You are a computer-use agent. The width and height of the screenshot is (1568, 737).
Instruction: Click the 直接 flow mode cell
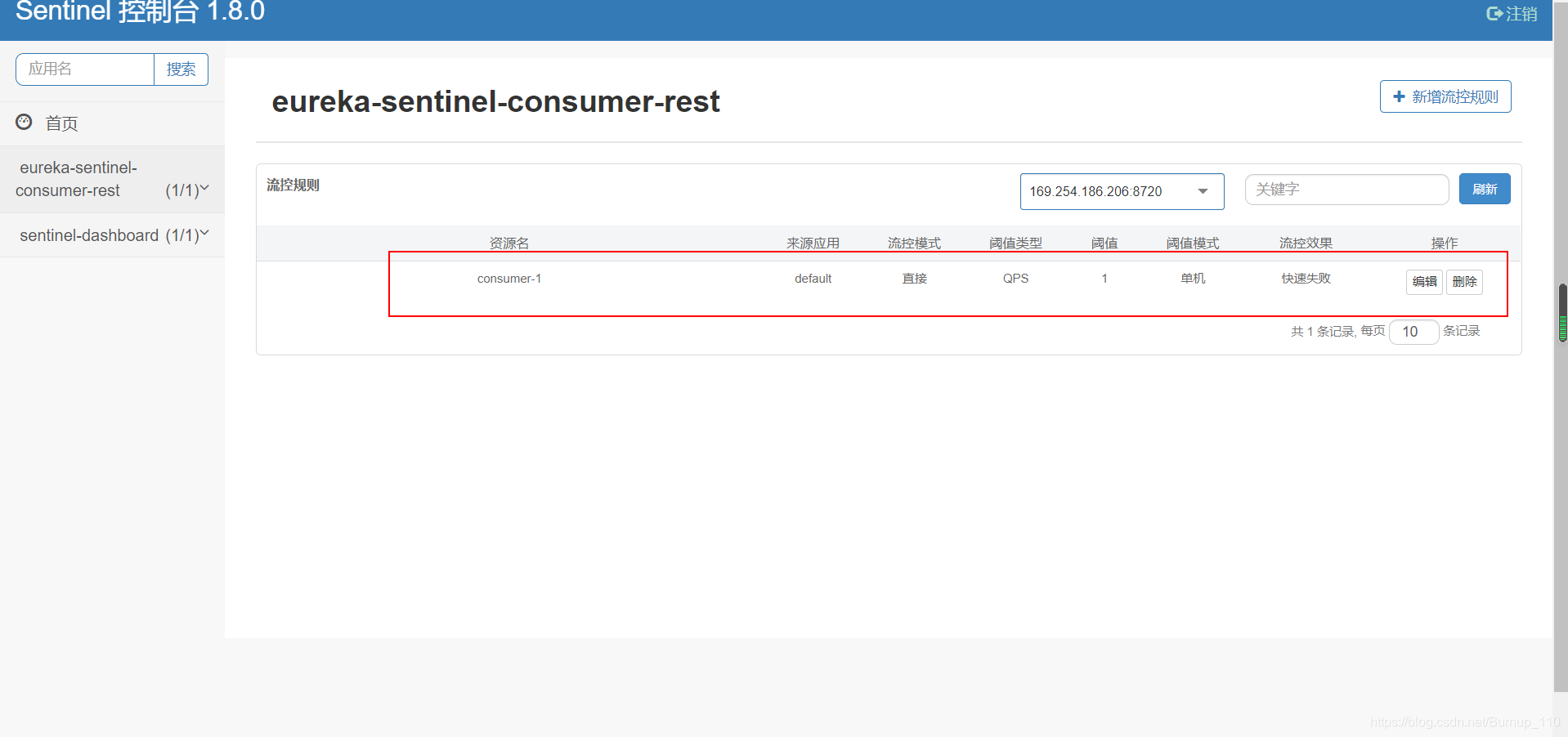tap(914, 279)
